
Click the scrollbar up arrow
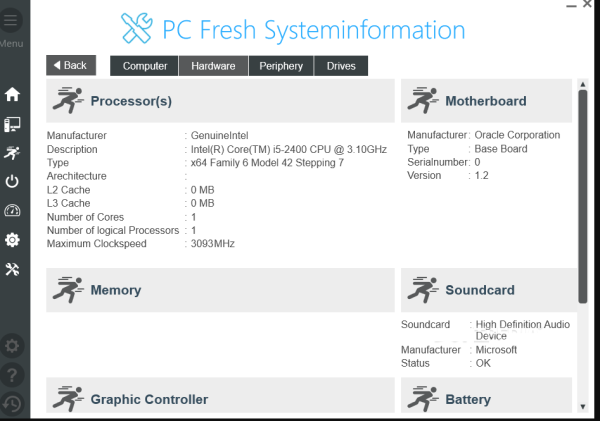[583, 84]
